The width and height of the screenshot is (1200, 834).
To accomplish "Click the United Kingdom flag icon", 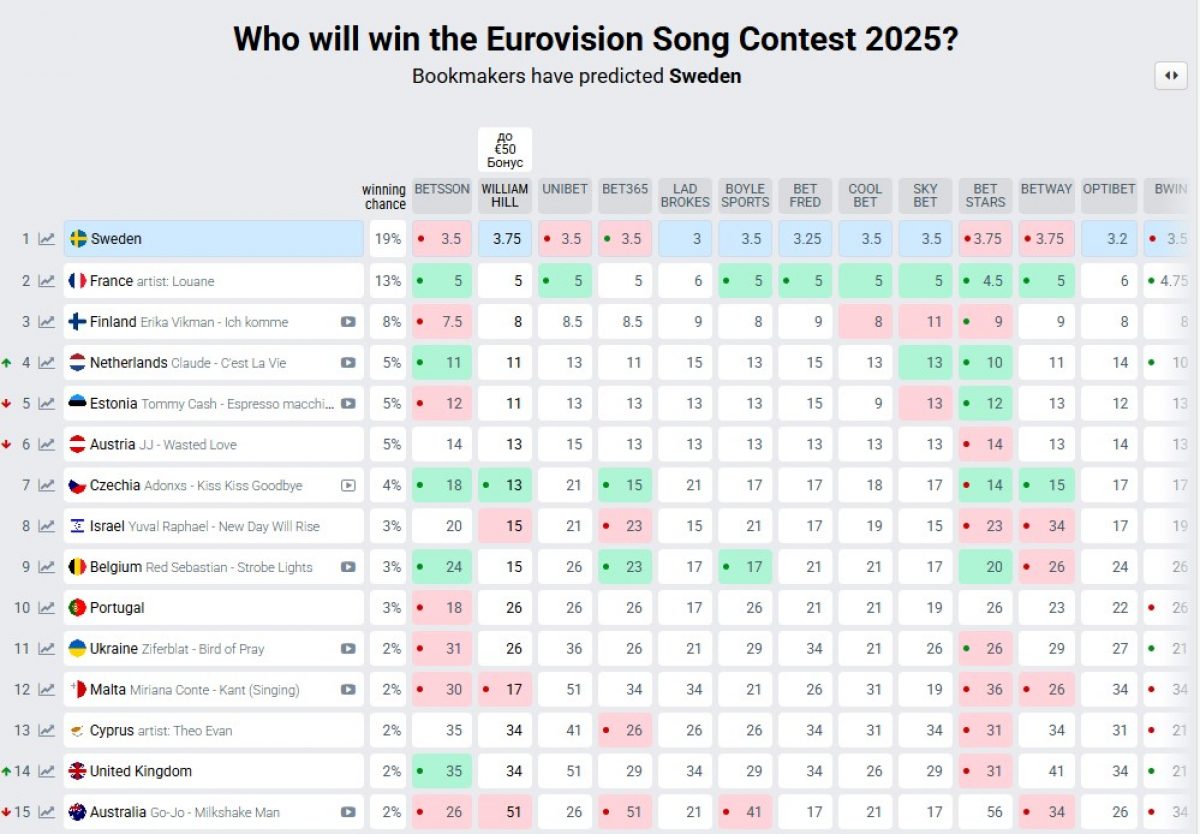I will pos(77,771).
